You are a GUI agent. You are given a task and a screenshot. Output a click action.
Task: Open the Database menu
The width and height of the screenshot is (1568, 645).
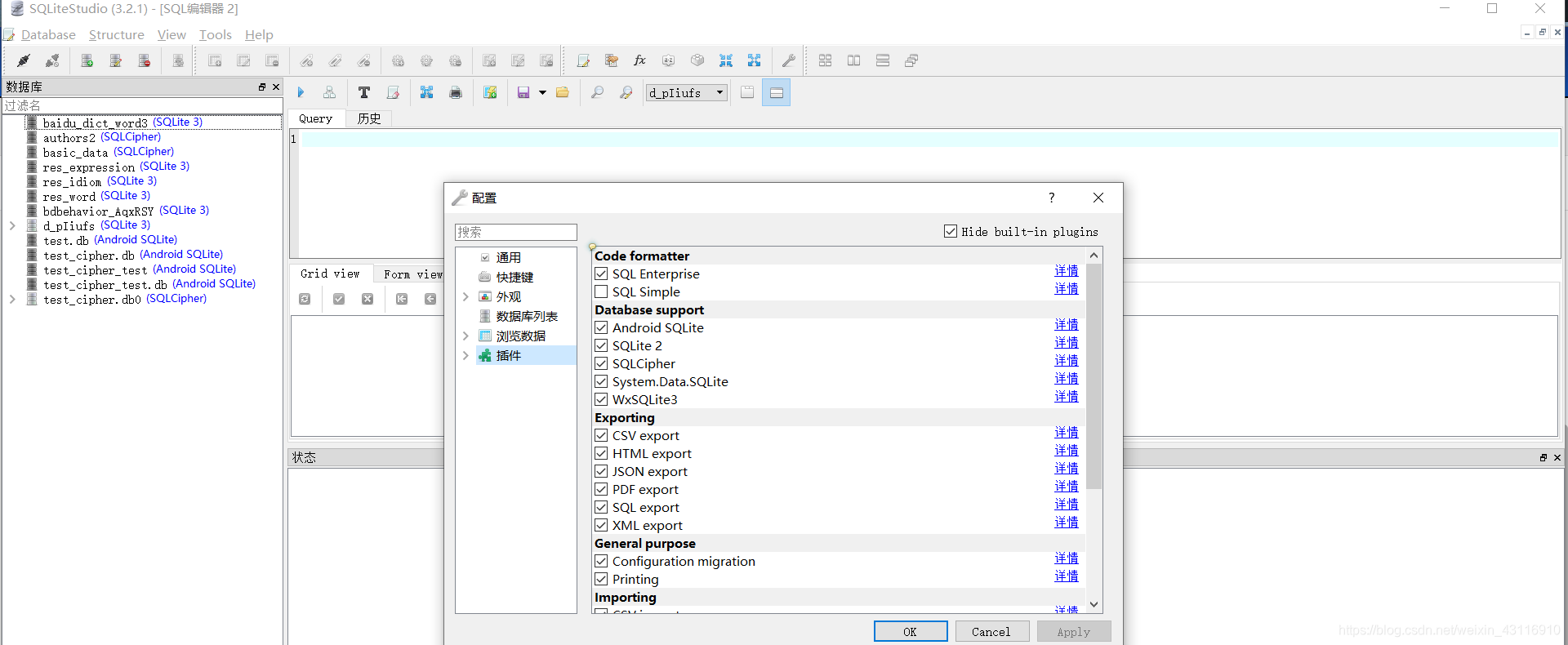pos(48,34)
